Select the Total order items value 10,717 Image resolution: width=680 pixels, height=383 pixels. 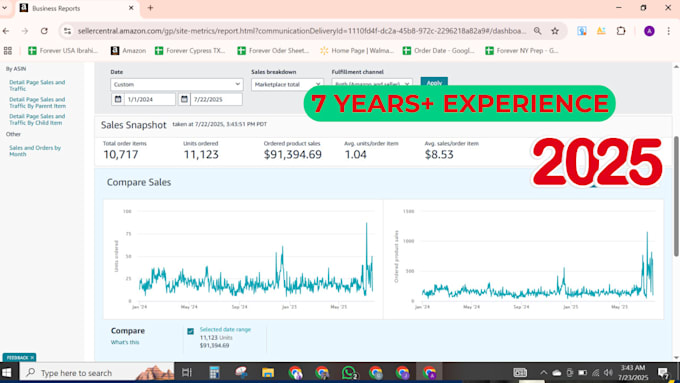tap(121, 154)
